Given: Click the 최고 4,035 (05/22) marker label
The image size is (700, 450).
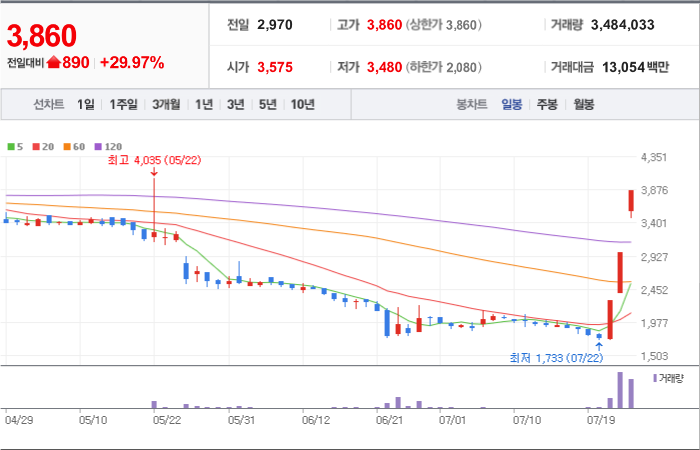Looking at the screenshot, I should (x=154, y=160).
